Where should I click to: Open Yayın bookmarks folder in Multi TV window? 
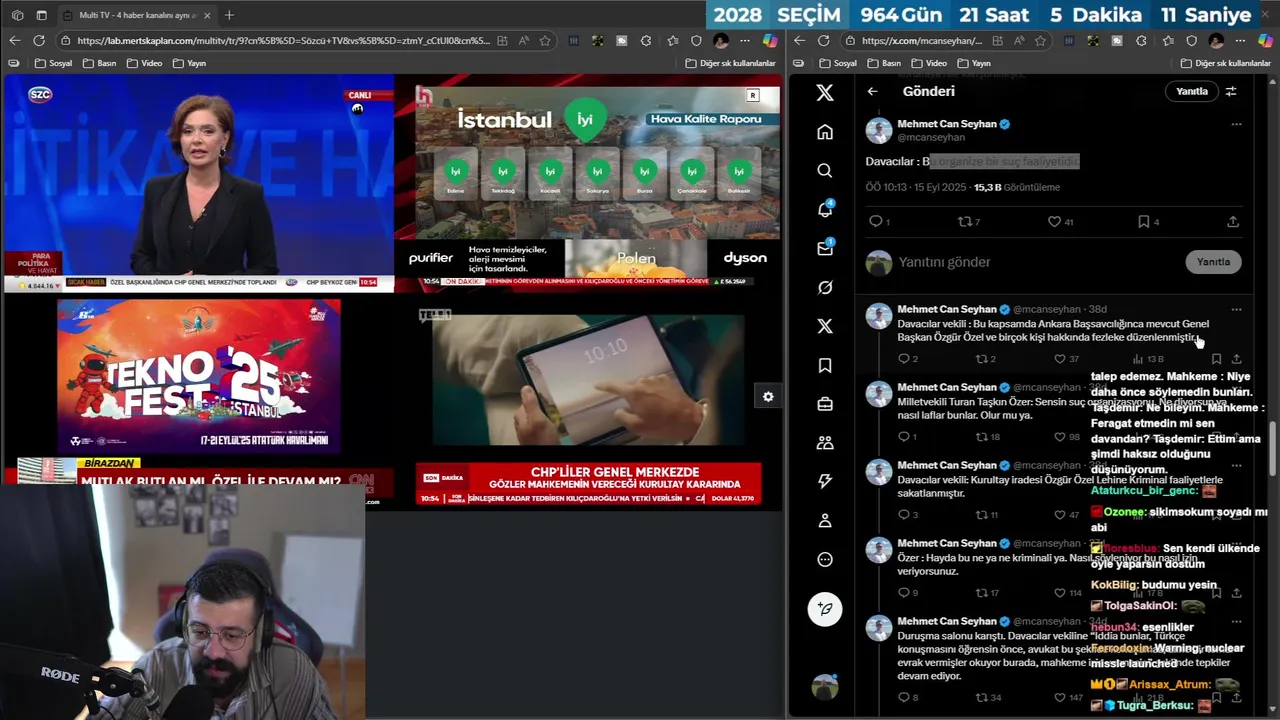189,63
